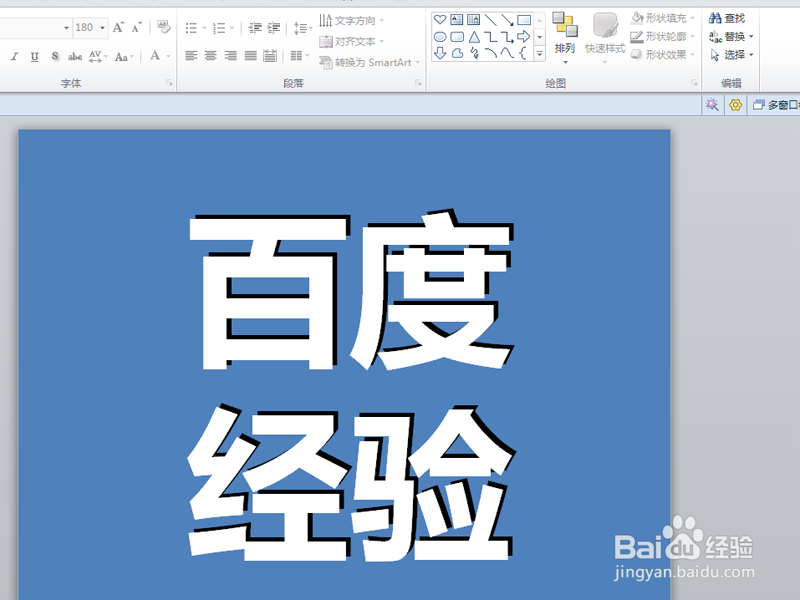Select the triangle shape
Viewport: 800px width, 600px height.
point(474,37)
